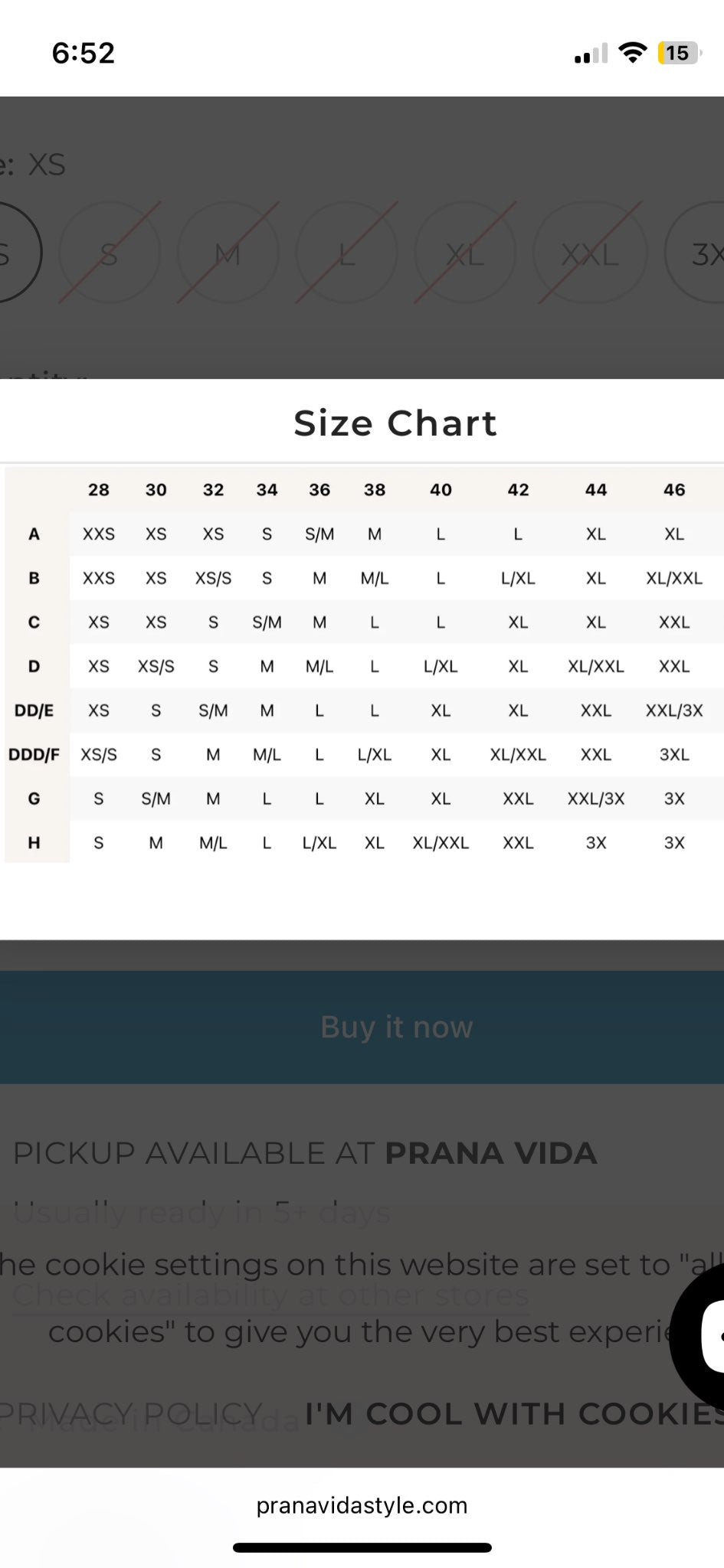Image resolution: width=724 pixels, height=1568 pixels.
Task: Tap the 6:52 clock in status bar
Action: (84, 53)
